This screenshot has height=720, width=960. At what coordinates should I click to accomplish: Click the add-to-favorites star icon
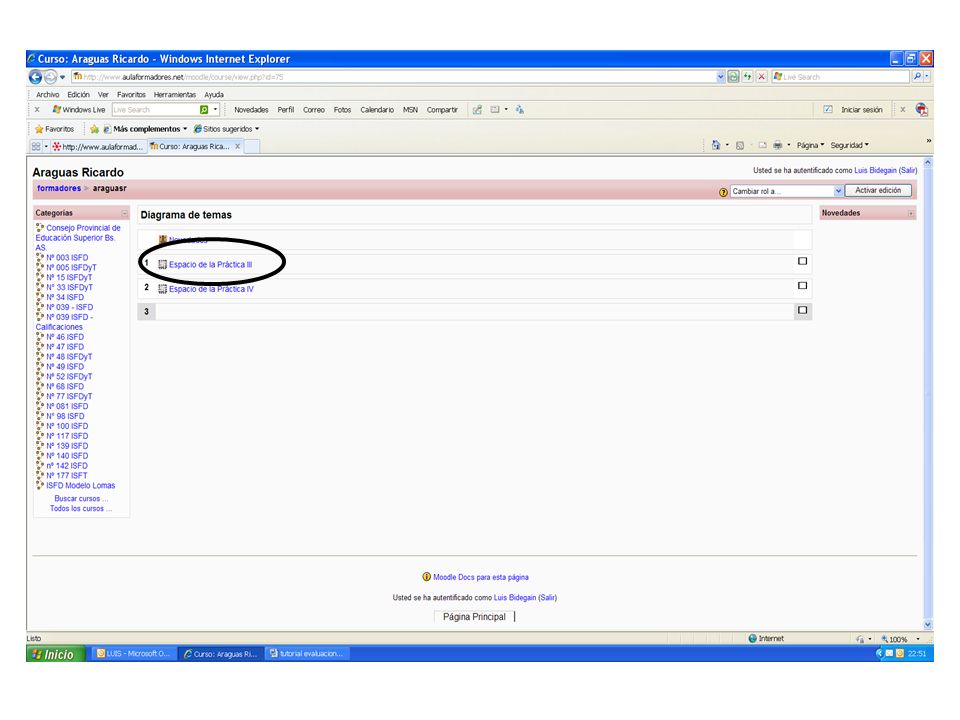(x=94, y=129)
